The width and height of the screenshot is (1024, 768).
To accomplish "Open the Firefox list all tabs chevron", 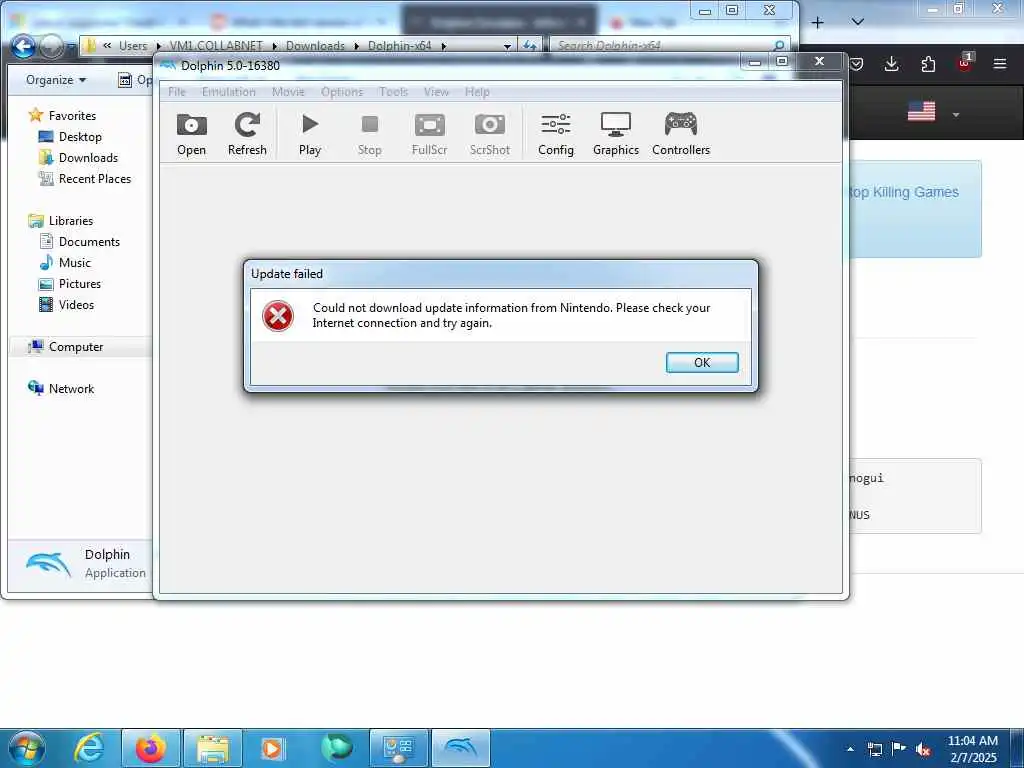I will [857, 22].
